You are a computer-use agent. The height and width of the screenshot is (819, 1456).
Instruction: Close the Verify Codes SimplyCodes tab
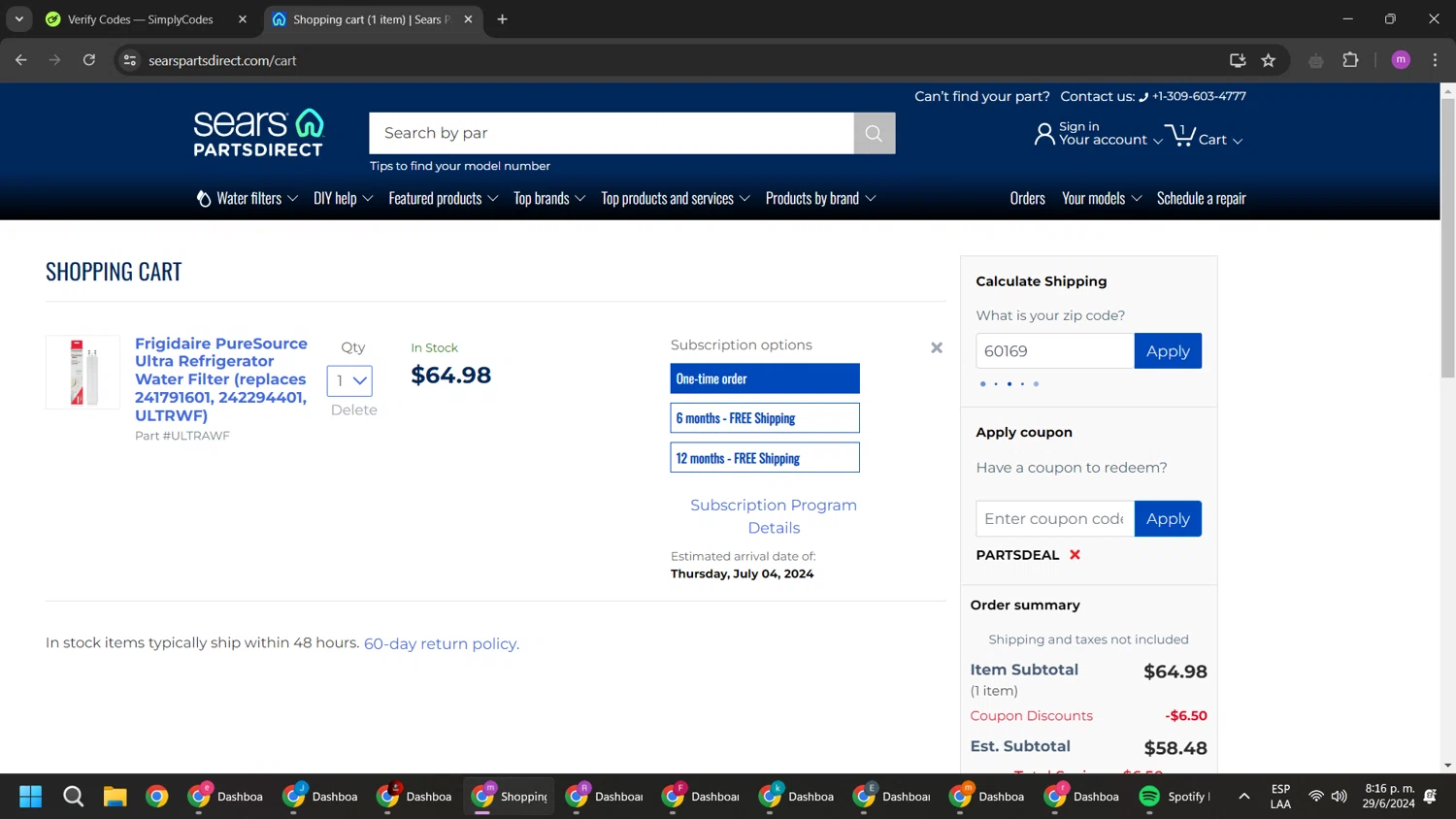(243, 19)
